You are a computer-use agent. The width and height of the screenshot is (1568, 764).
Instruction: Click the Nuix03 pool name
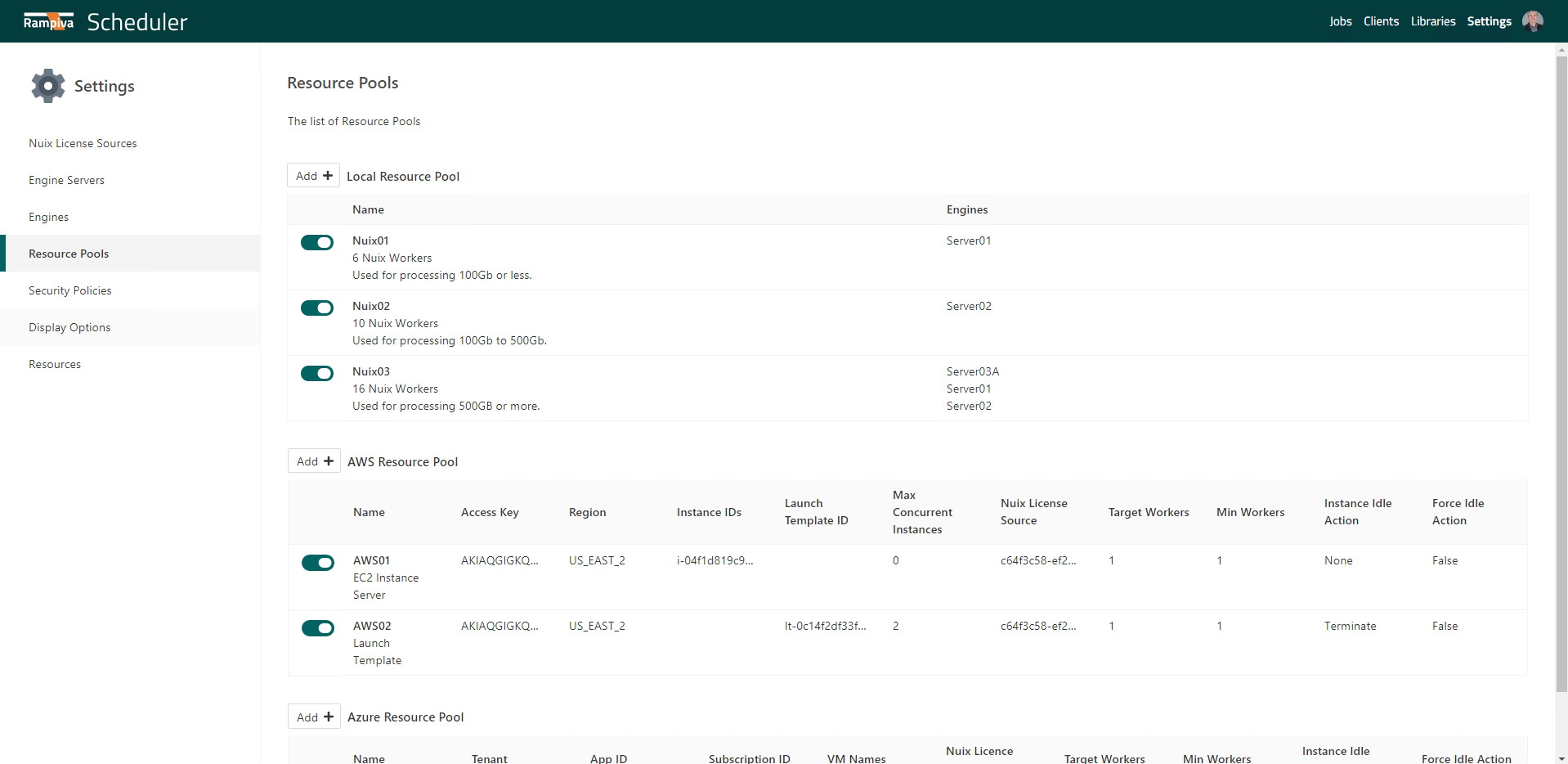(x=371, y=371)
